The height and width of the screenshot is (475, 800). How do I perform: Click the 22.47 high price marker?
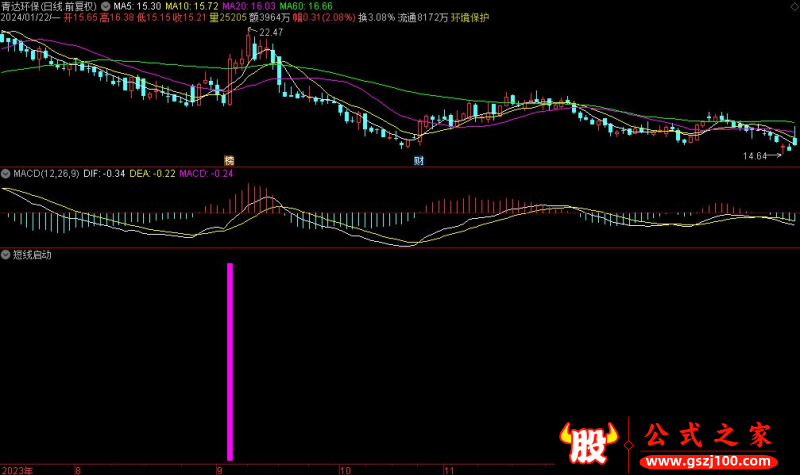tap(270, 33)
